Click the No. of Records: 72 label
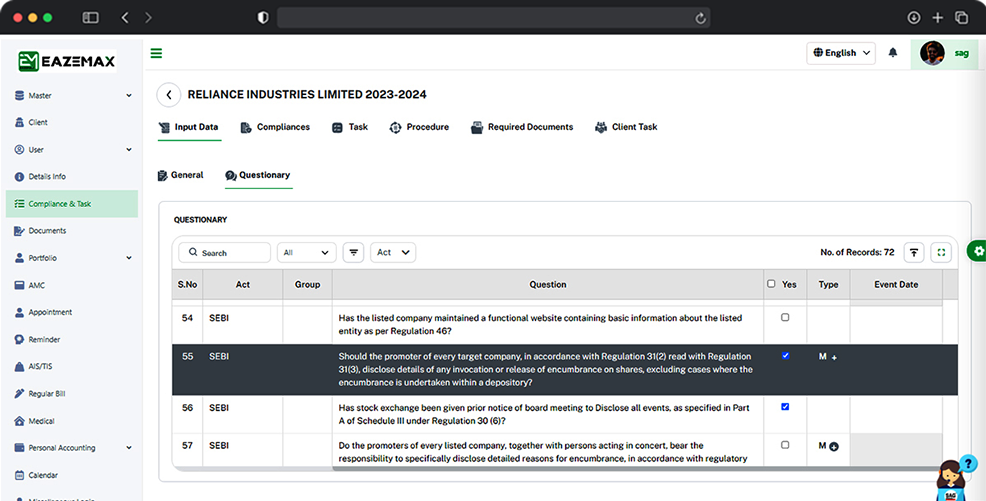Image resolution: width=986 pixels, height=501 pixels. [x=857, y=253]
